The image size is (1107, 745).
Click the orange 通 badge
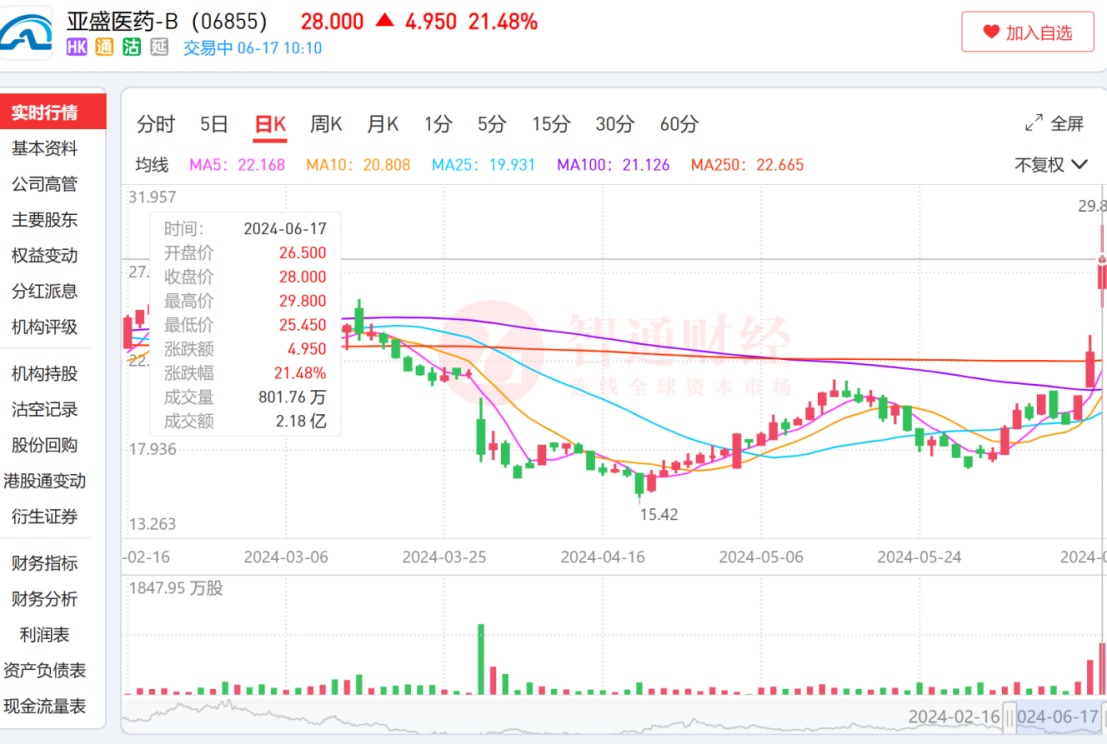pos(104,47)
